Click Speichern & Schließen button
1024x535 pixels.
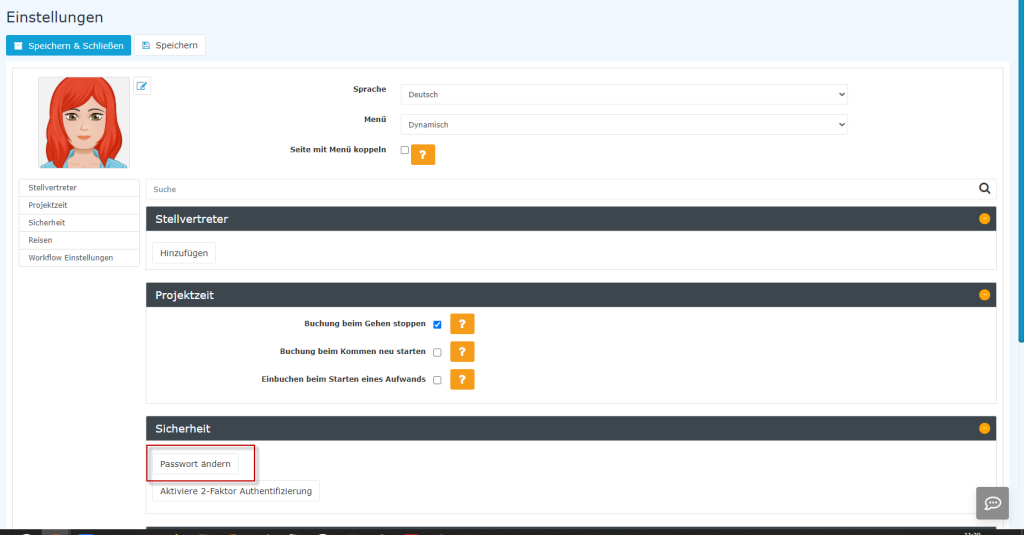click(68, 46)
